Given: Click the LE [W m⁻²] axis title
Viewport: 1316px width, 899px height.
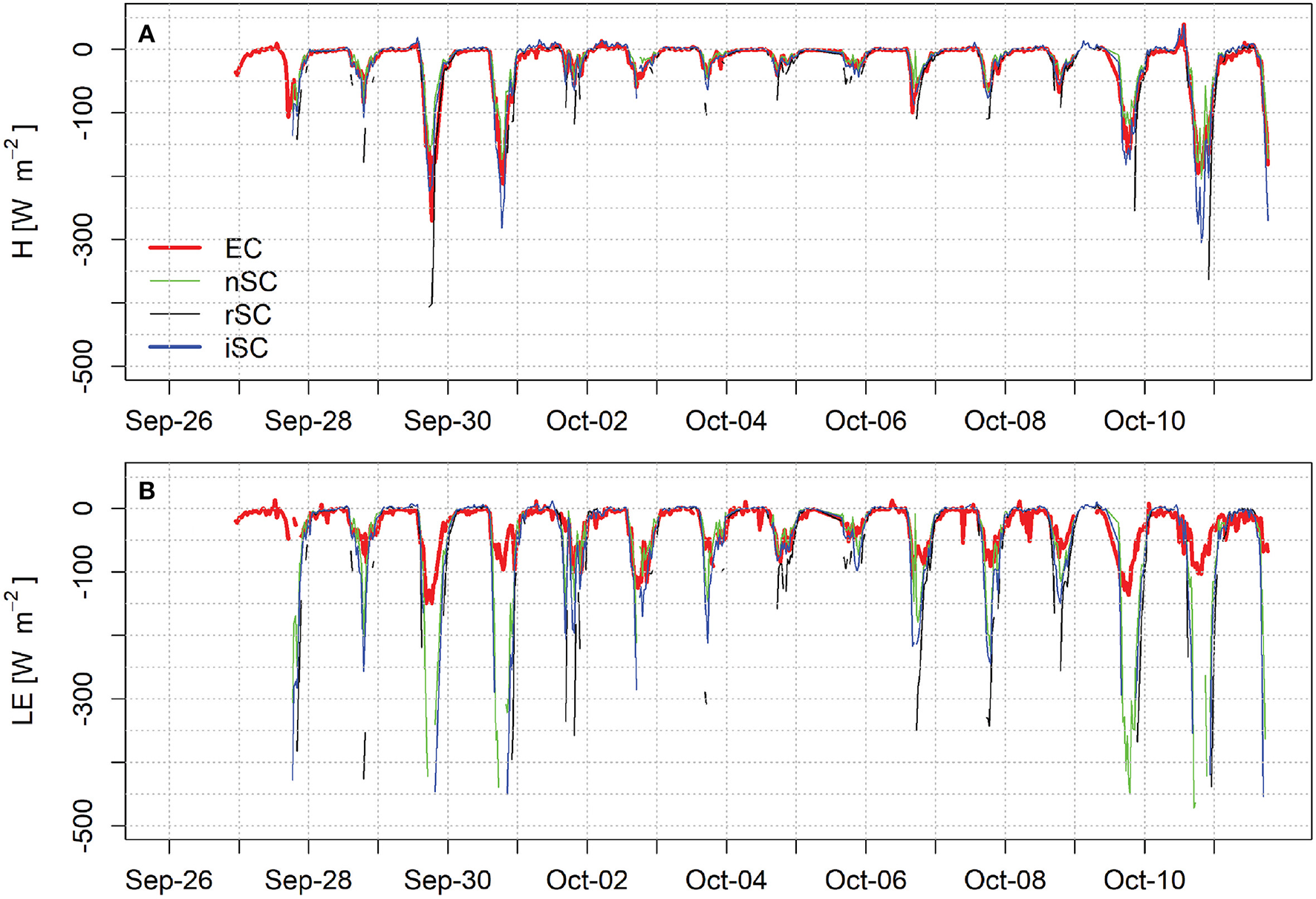Looking at the screenshot, I should [23, 650].
